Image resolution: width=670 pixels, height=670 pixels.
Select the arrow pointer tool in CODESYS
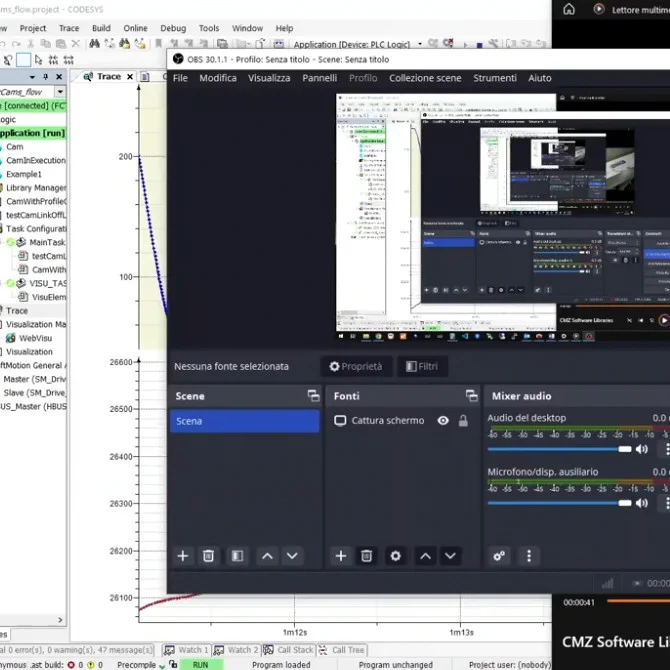38,60
